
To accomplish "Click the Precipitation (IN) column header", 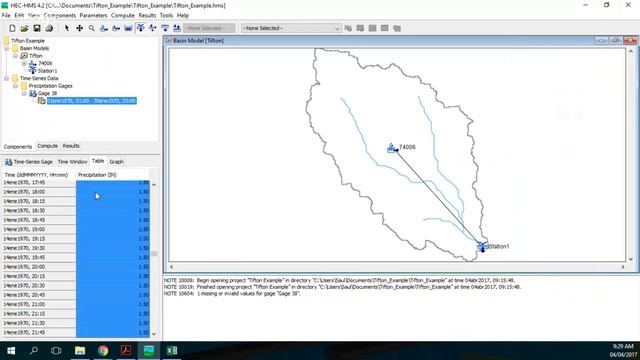I will [x=113, y=175].
